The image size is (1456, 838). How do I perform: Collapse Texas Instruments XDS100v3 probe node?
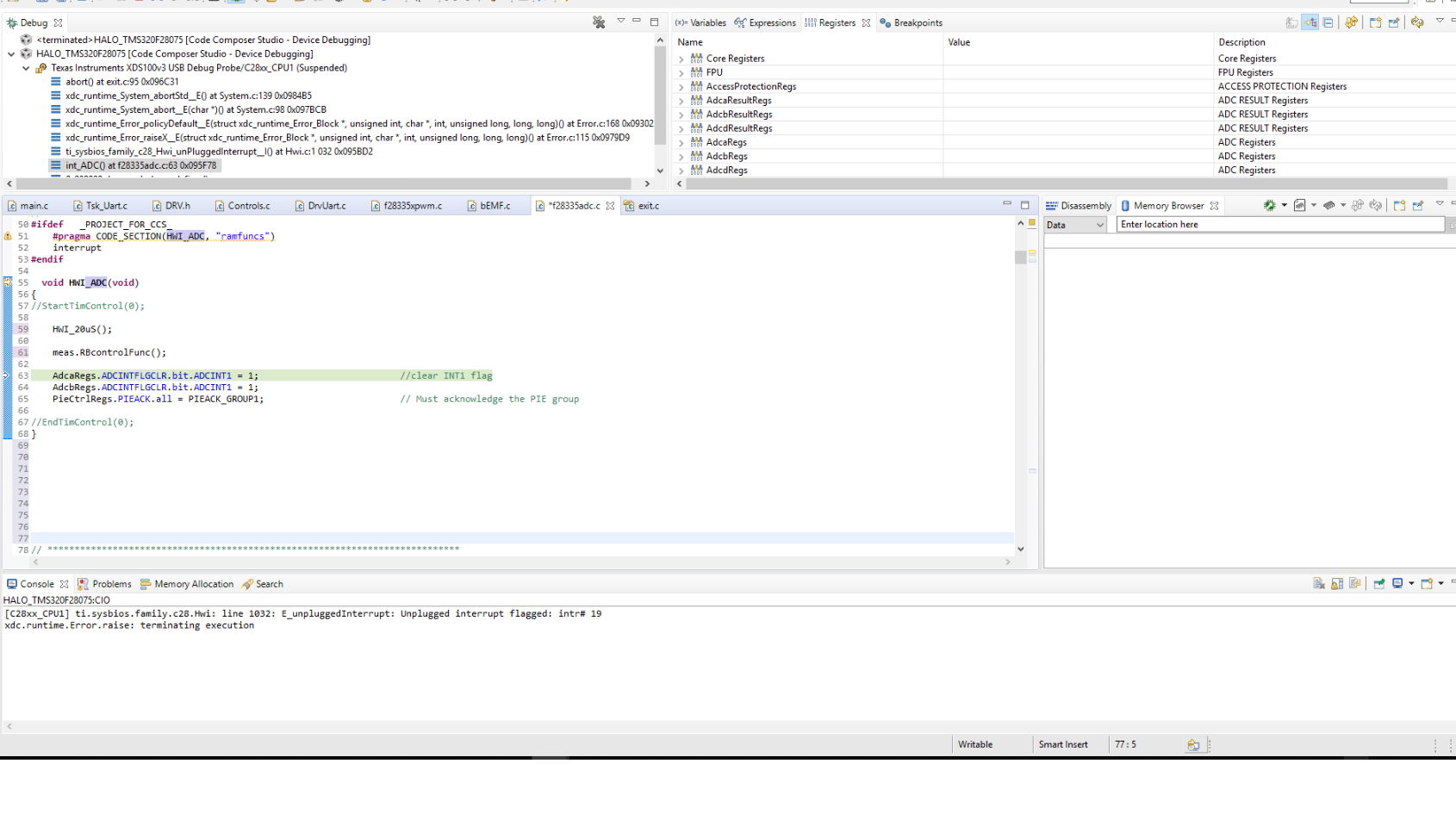pos(26,68)
